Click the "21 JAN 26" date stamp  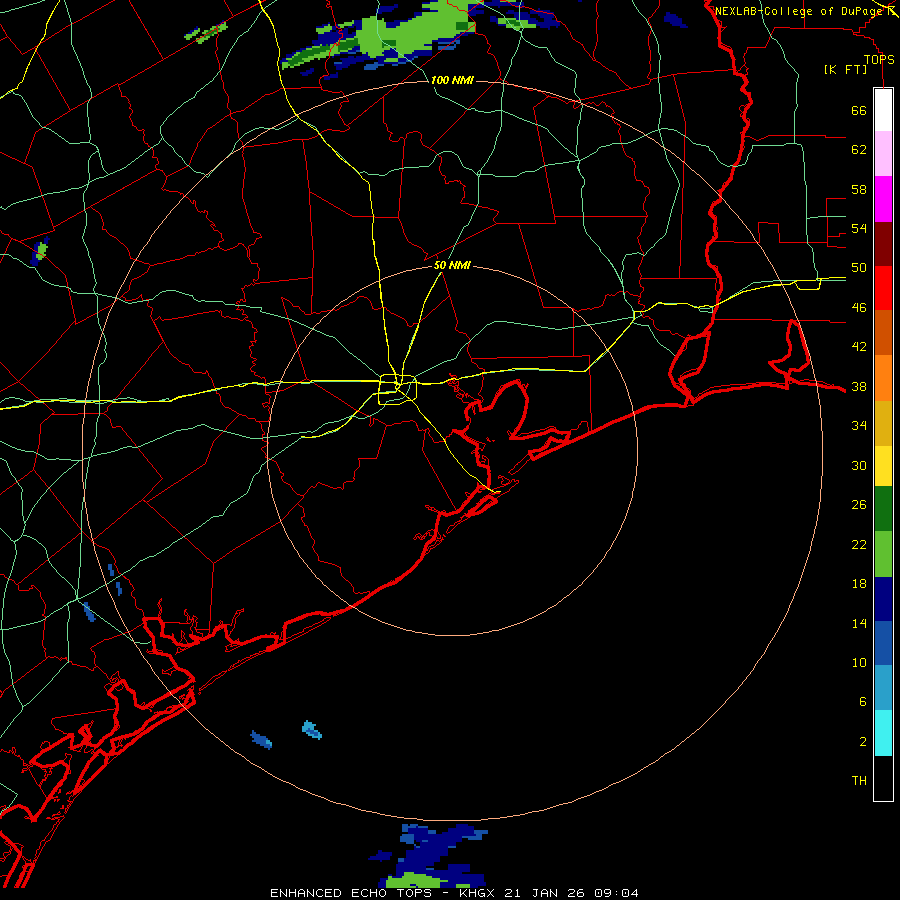(544, 893)
